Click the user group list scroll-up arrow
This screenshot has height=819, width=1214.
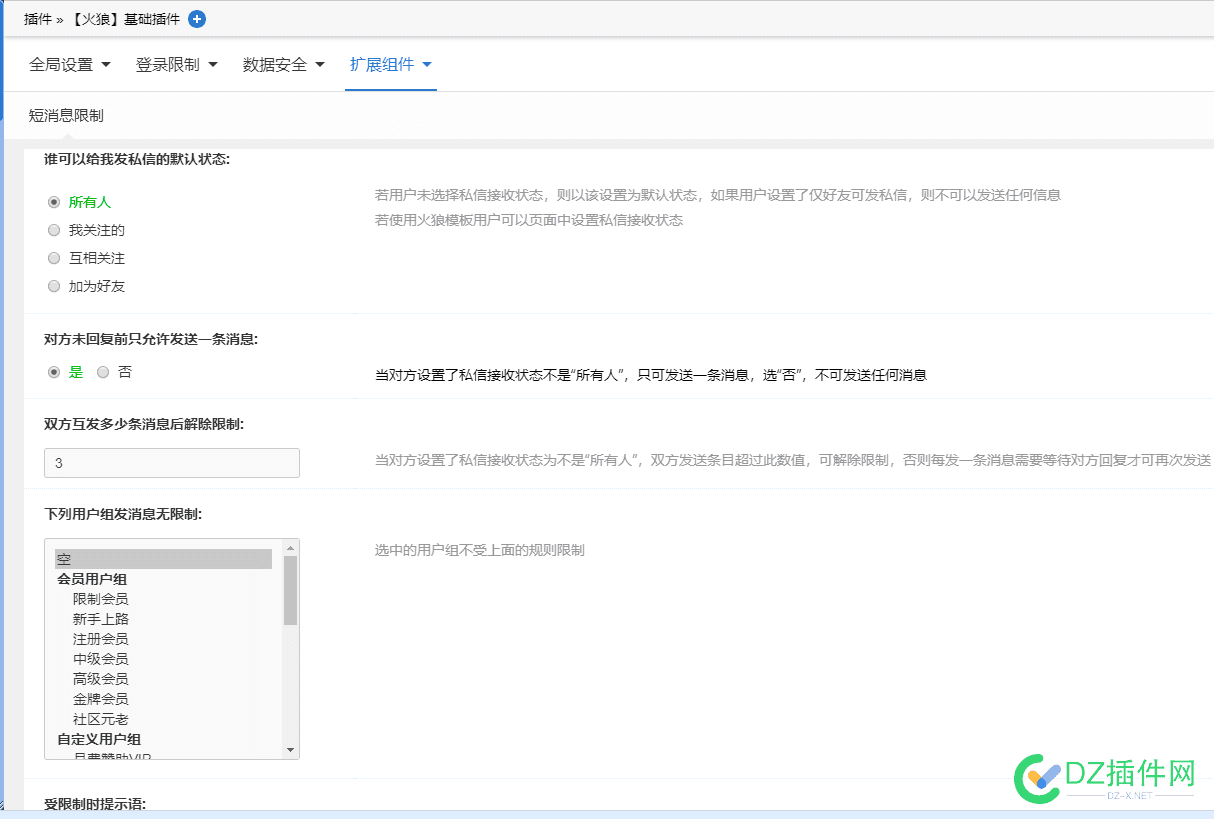[290, 548]
